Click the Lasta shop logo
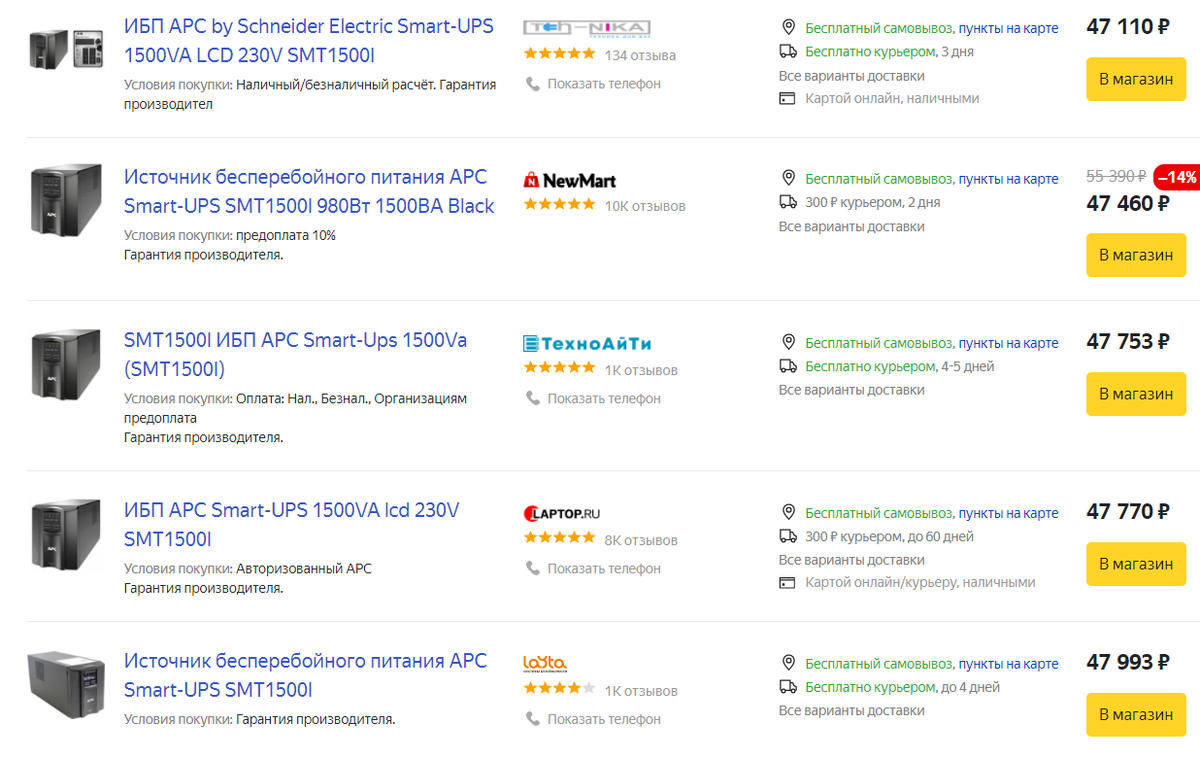1200x758 pixels. point(545,664)
